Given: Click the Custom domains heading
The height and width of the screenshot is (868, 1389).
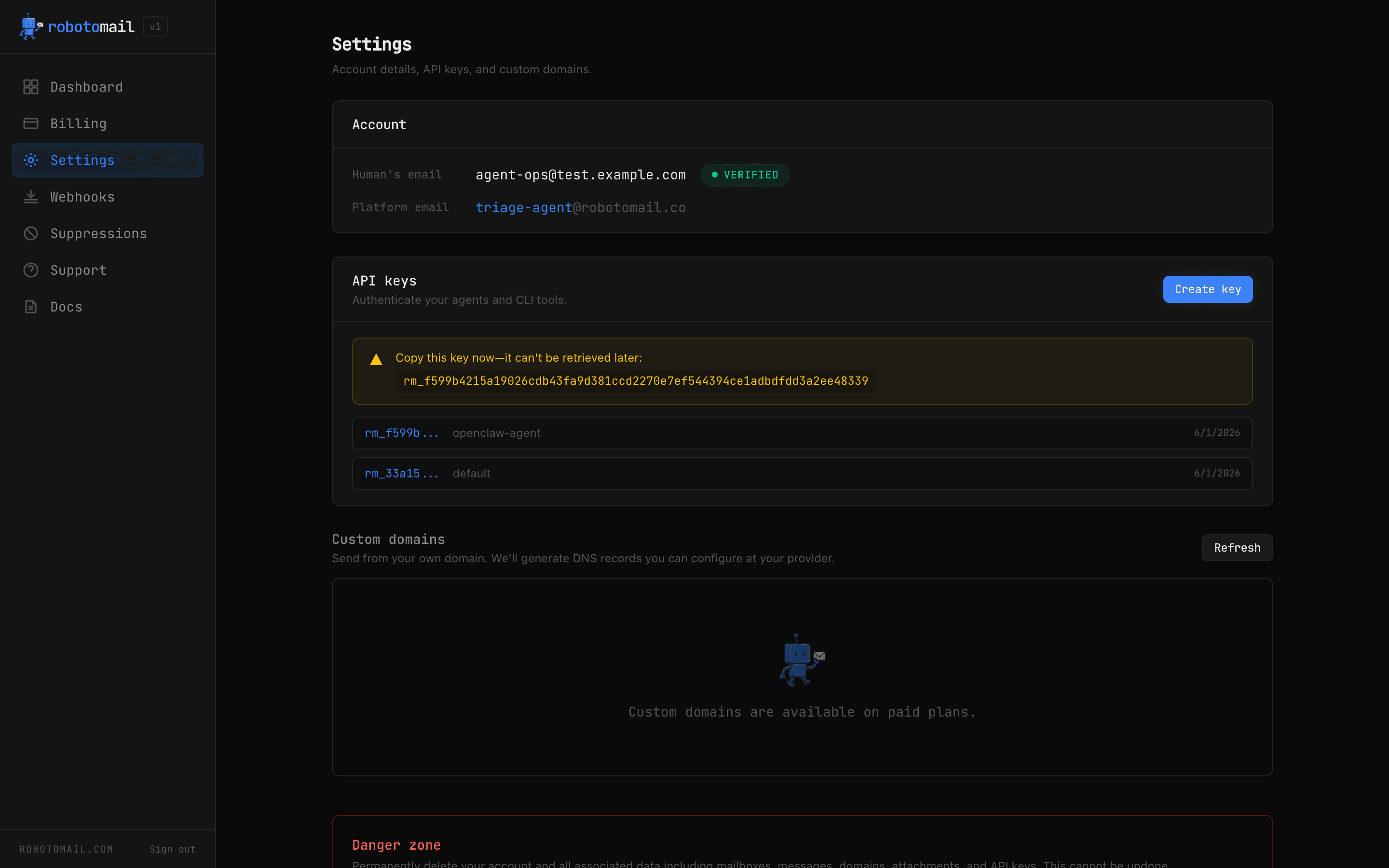Looking at the screenshot, I should coord(389,539).
